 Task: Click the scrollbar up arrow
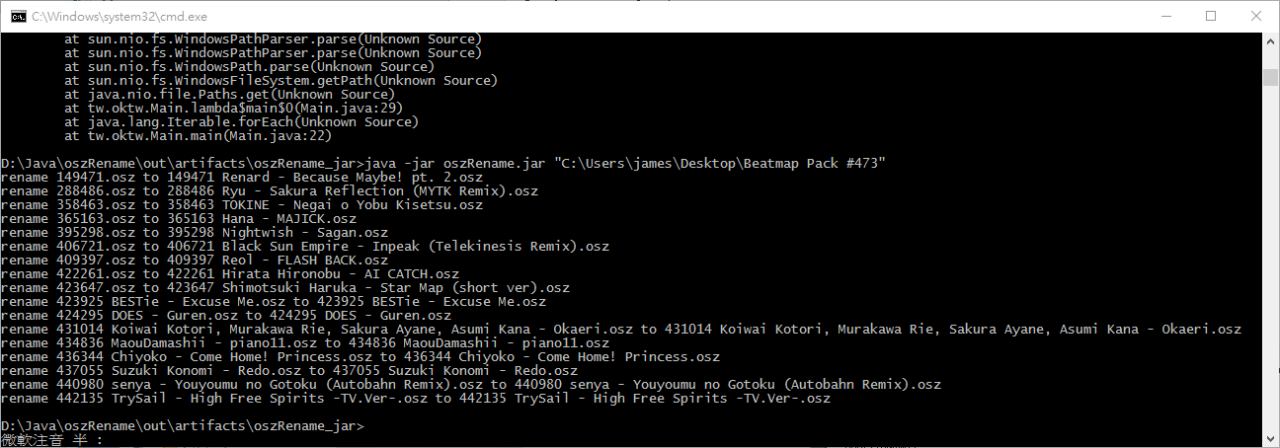1270,40
